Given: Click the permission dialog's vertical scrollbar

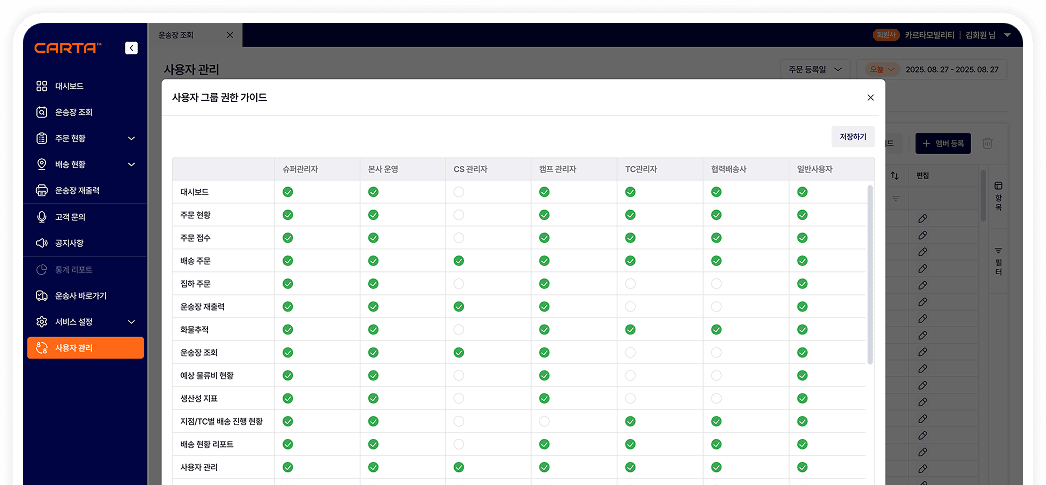Looking at the screenshot, I should coord(870,275).
